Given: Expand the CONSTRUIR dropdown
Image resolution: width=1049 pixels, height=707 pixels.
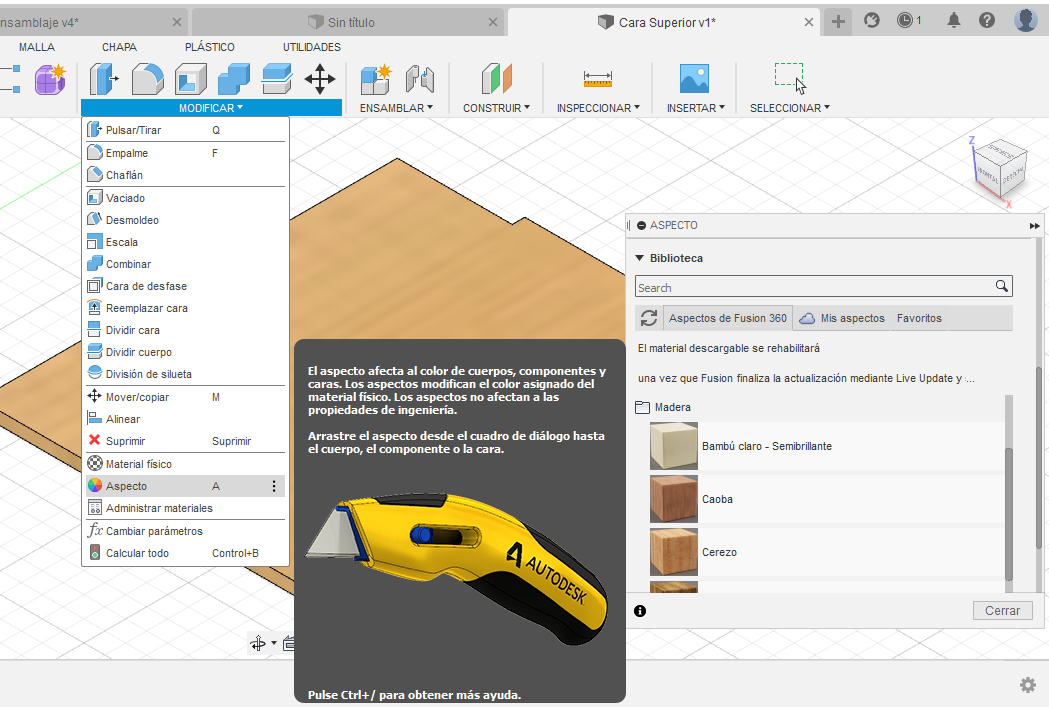Looking at the screenshot, I should click(x=496, y=108).
